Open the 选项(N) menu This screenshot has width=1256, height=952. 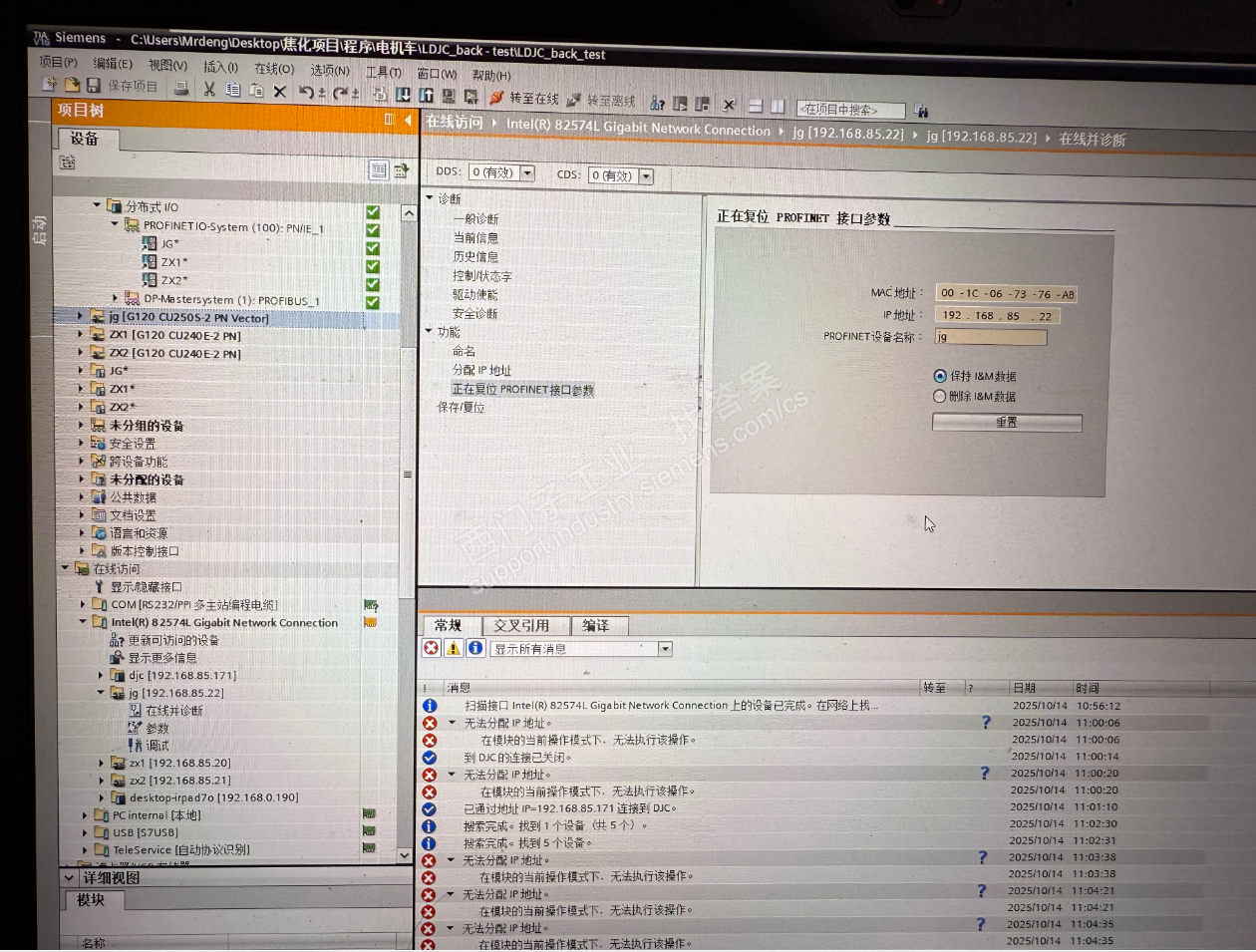[329, 70]
